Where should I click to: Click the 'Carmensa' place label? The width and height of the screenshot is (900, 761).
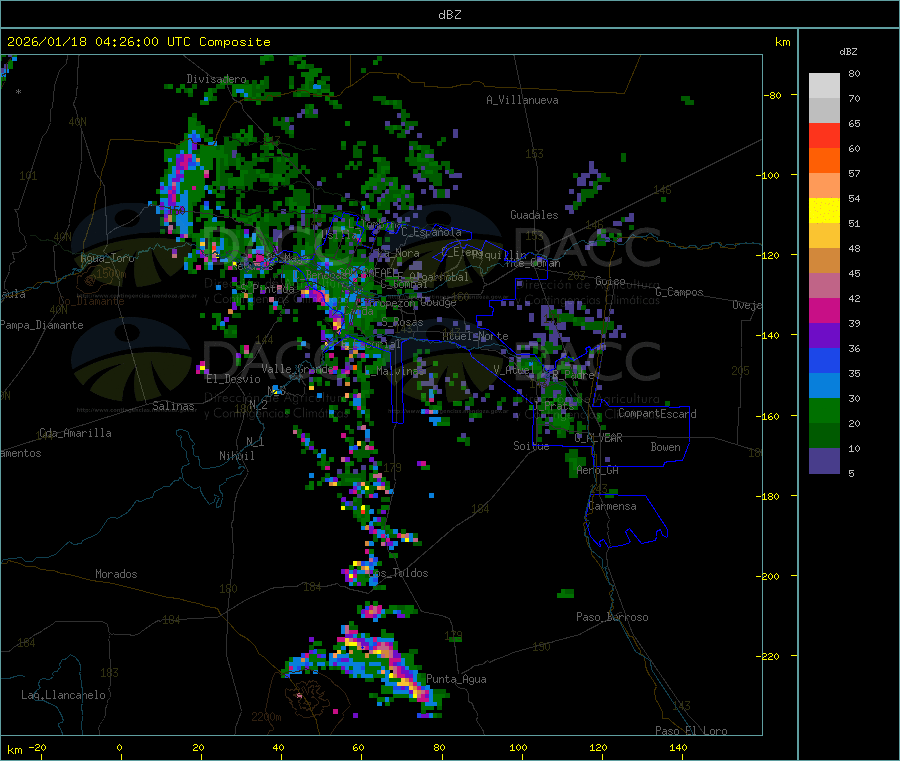pyautogui.click(x=612, y=507)
